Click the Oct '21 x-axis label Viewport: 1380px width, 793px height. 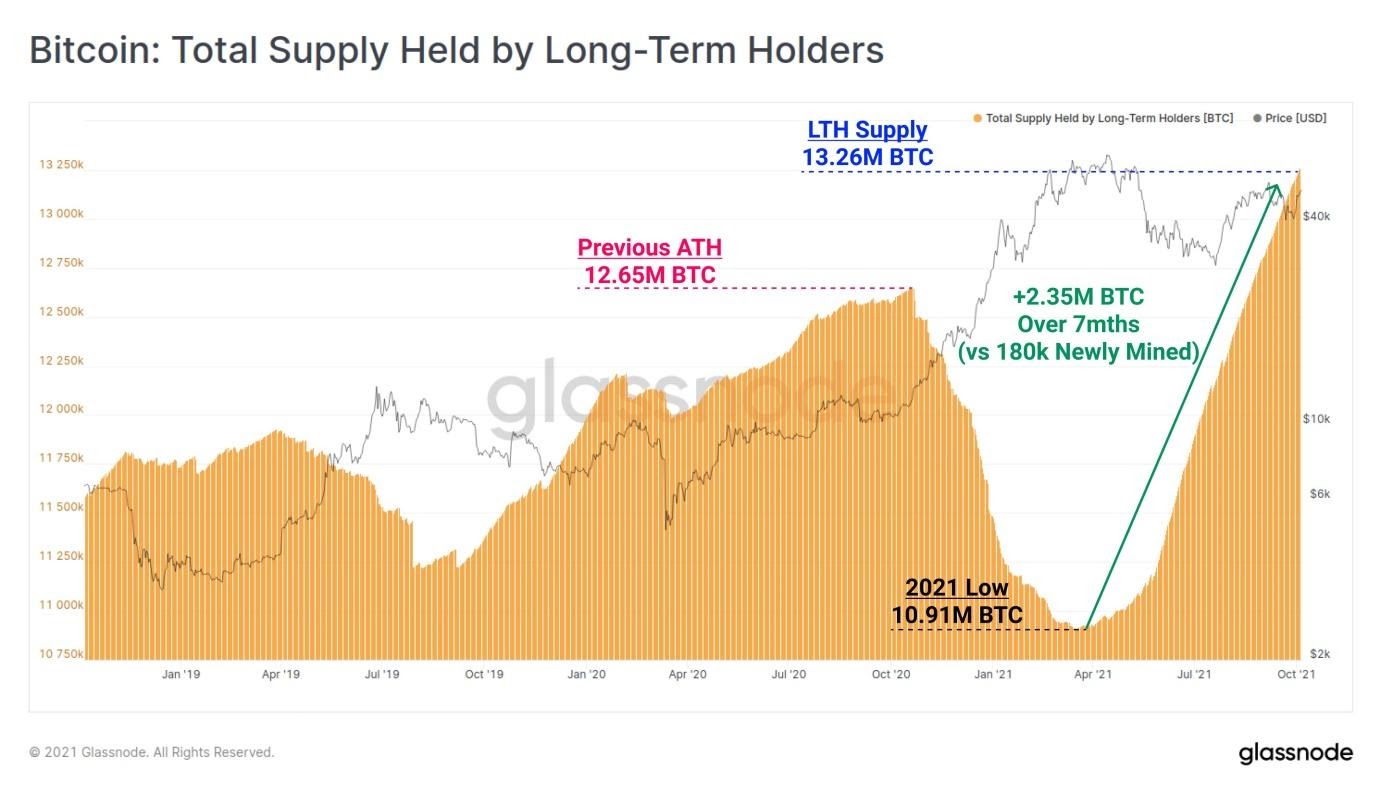pyautogui.click(x=1297, y=675)
